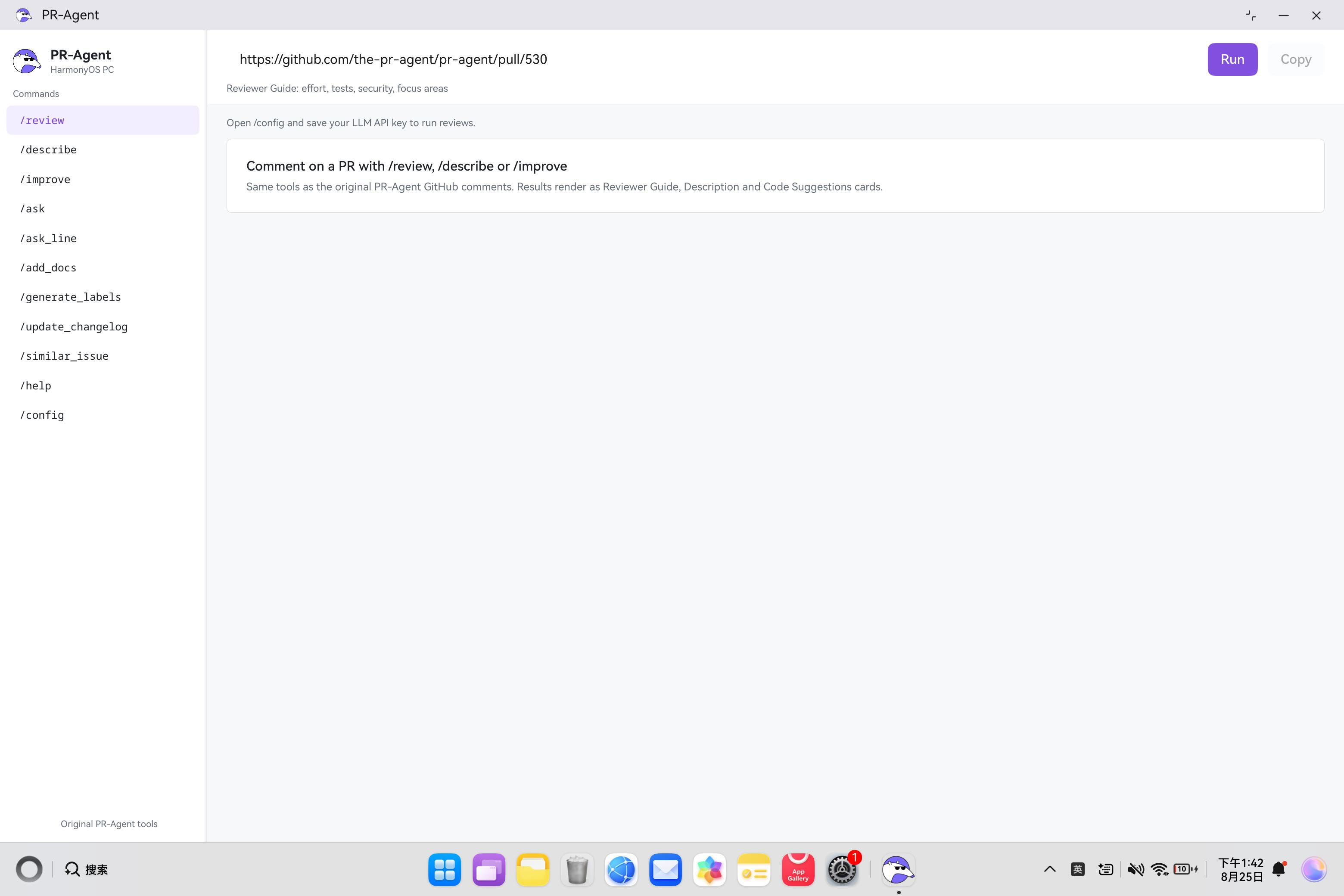Image resolution: width=1344 pixels, height=896 pixels.
Task: Expand the hidden tray icons chevron
Action: (x=1050, y=869)
